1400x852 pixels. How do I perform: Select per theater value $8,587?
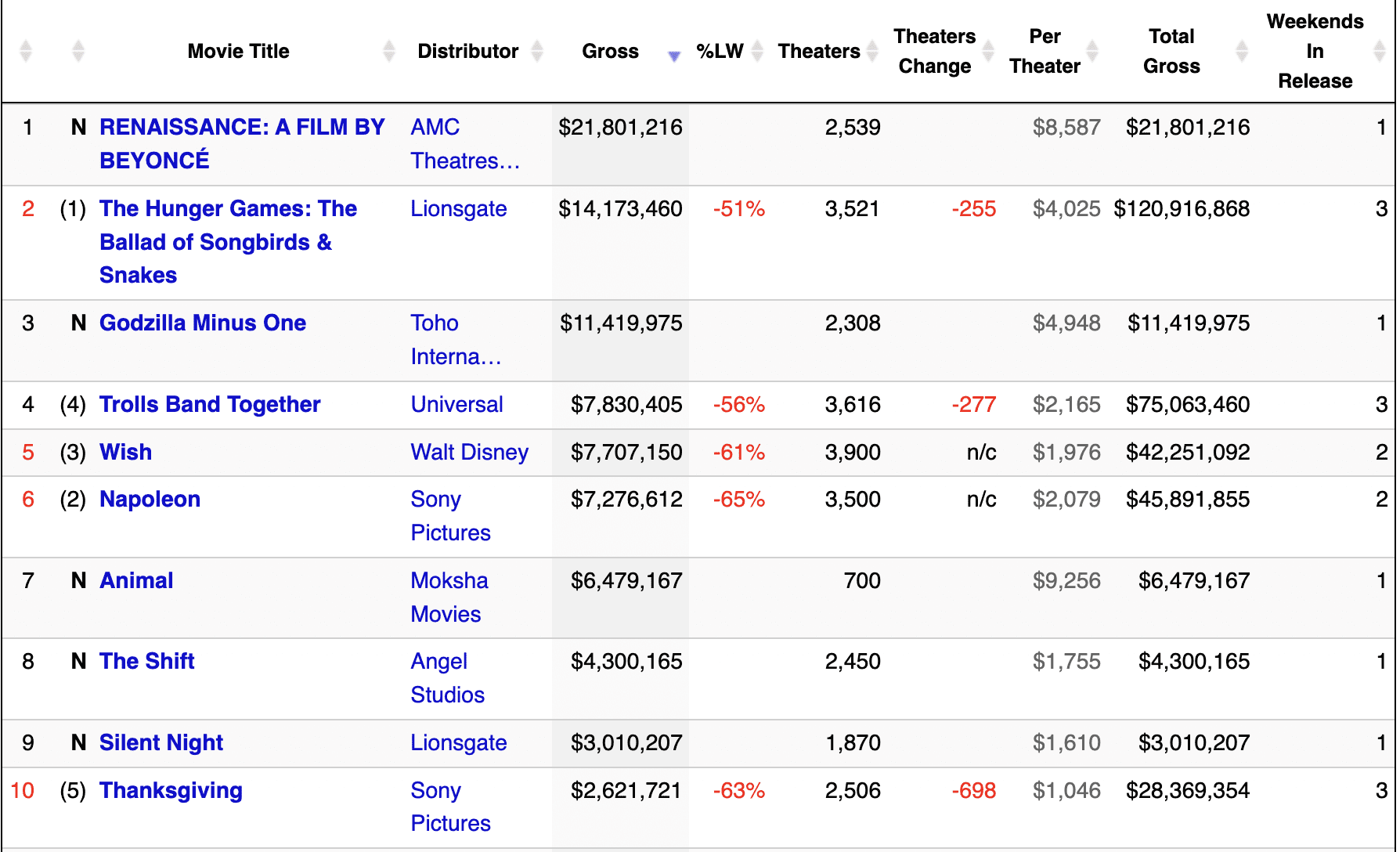(x=1066, y=127)
